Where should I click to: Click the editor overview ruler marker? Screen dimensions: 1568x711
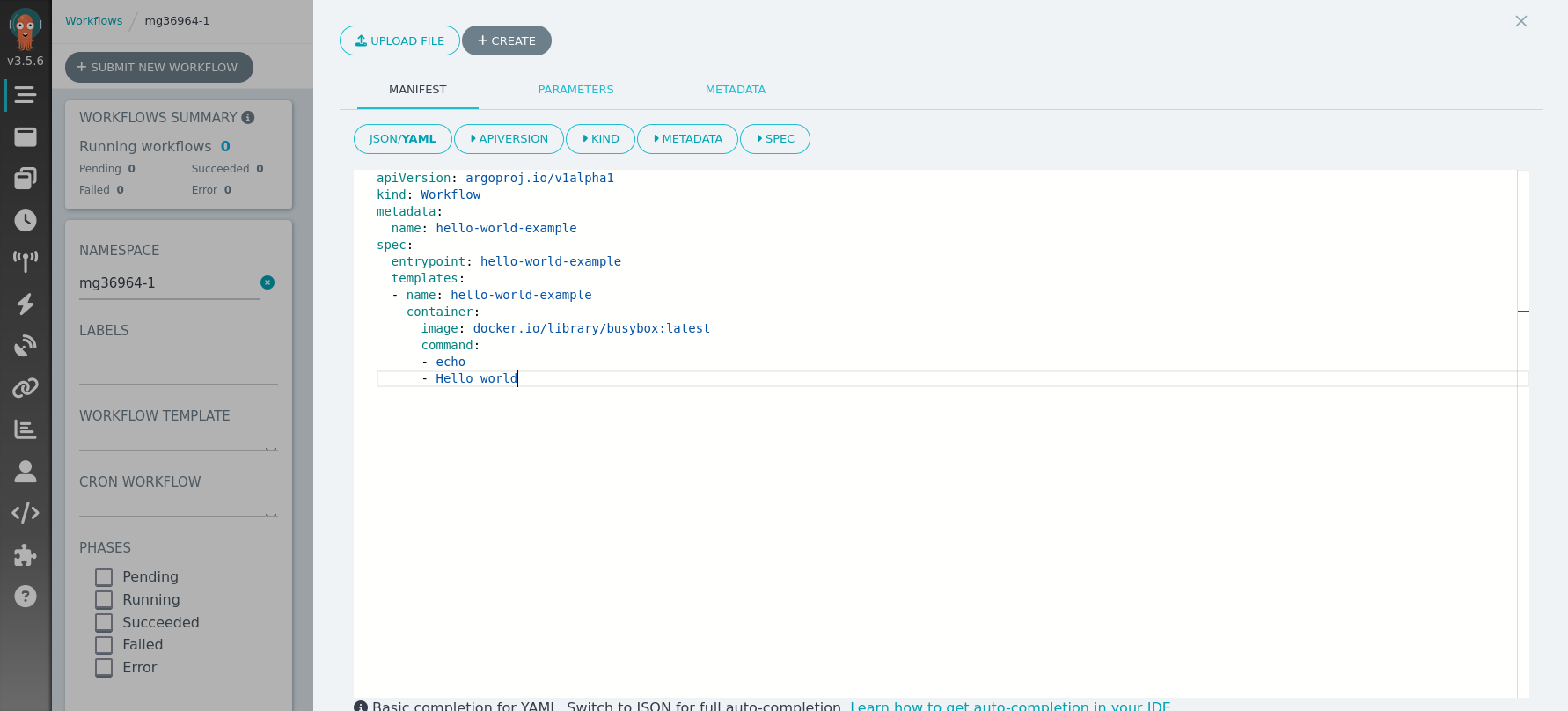[1523, 312]
